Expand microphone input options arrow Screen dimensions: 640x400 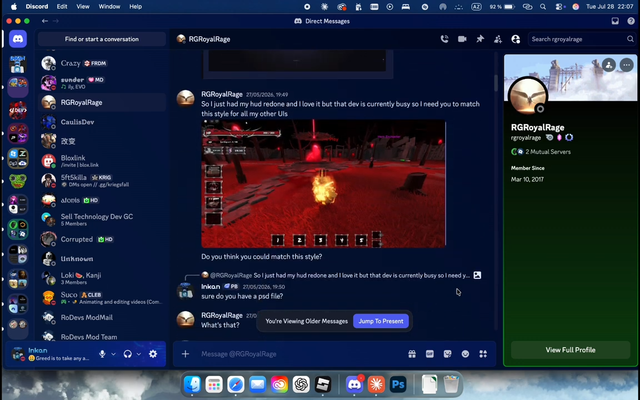tap(113, 354)
